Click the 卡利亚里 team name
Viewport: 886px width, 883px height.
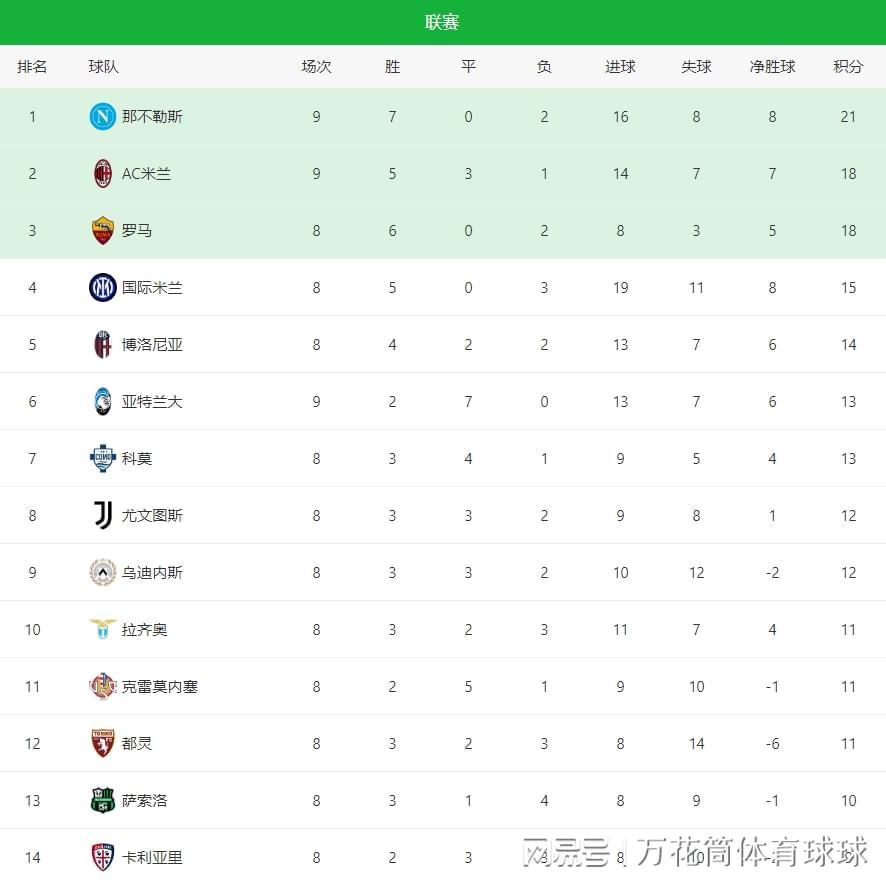(152, 858)
